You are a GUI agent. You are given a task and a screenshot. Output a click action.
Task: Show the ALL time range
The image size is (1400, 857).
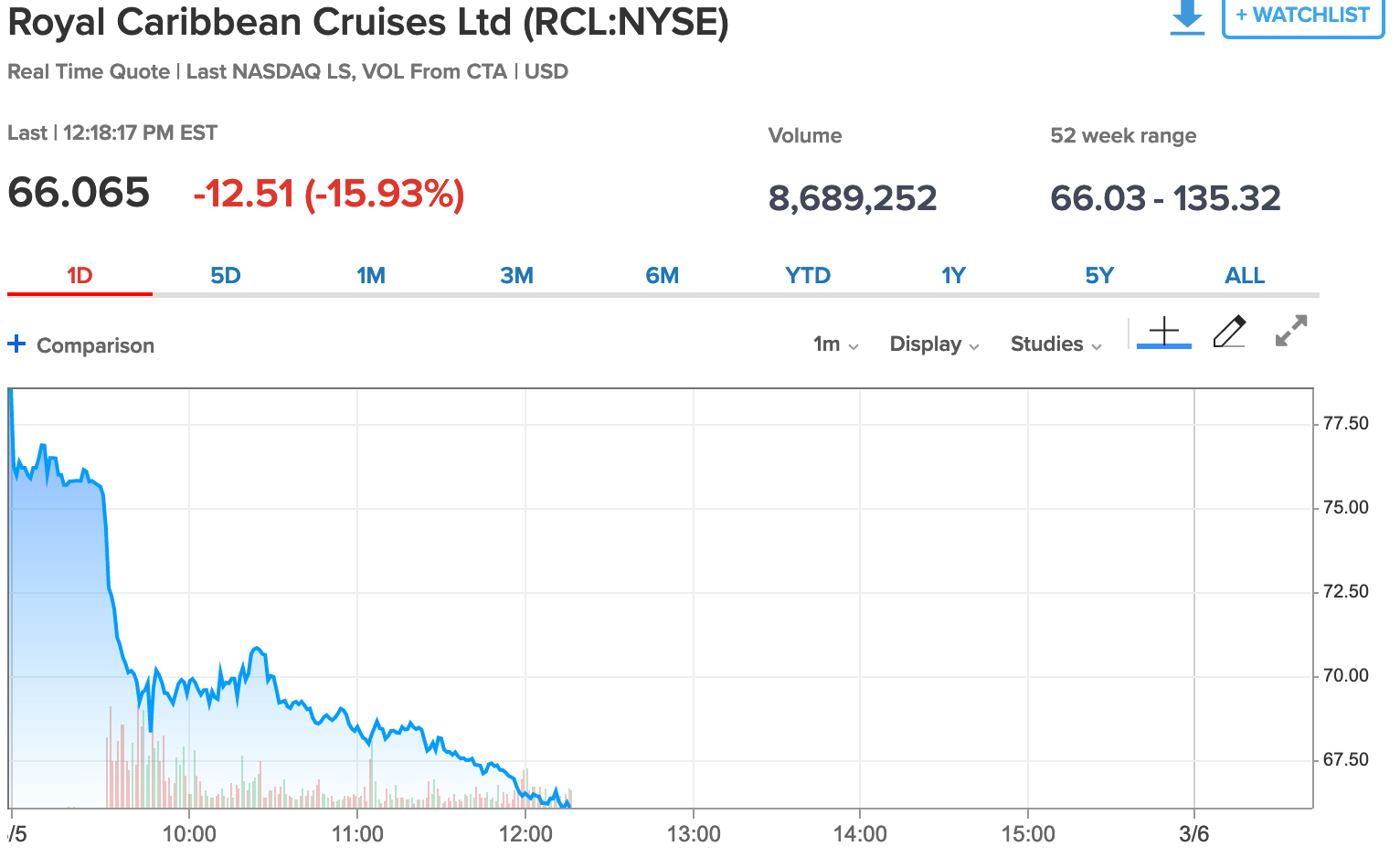pos(1245,276)
